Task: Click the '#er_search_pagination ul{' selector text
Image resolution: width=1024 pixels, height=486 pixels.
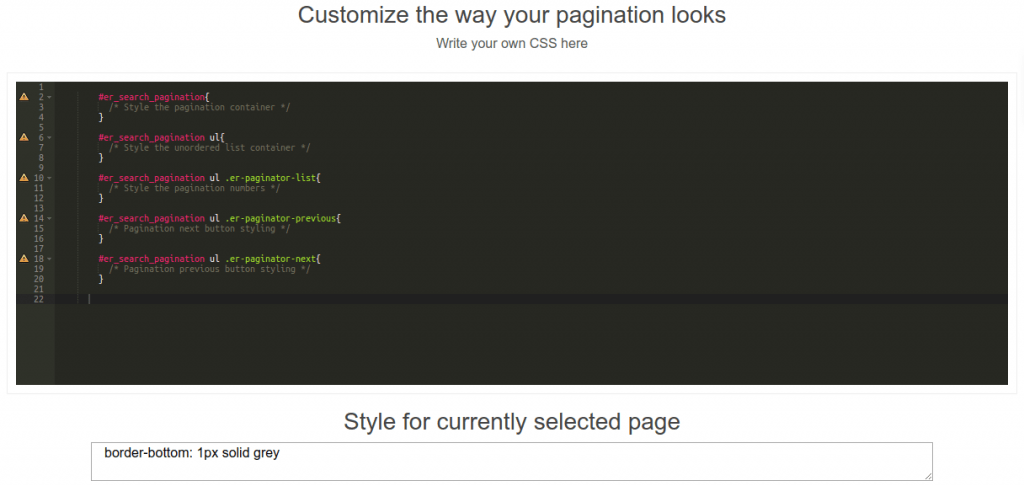Action: click(162, 137)
